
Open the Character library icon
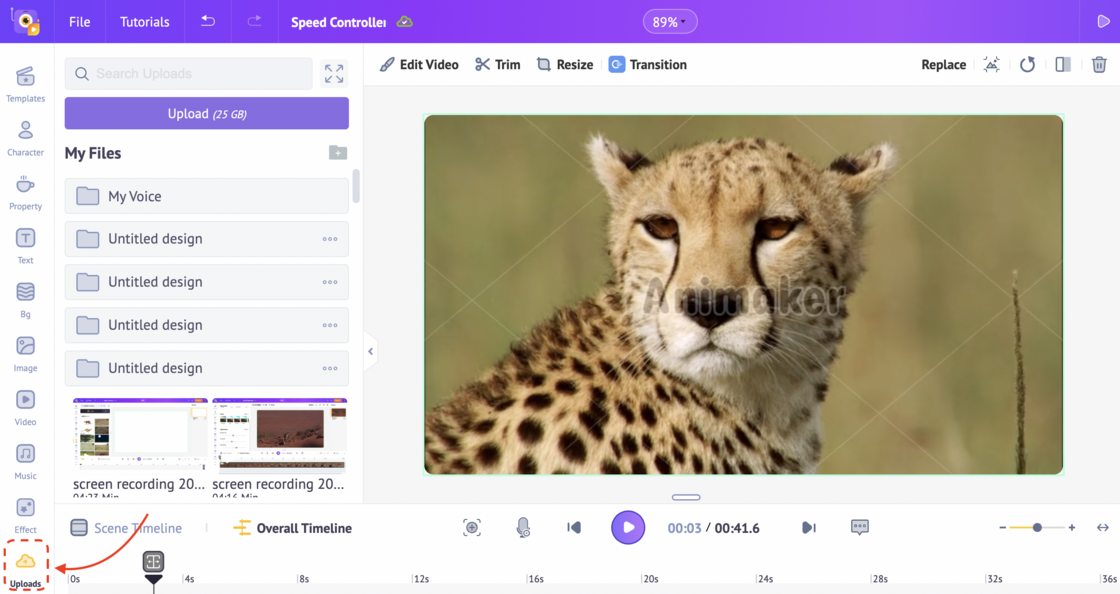click(x=25, y=137)
